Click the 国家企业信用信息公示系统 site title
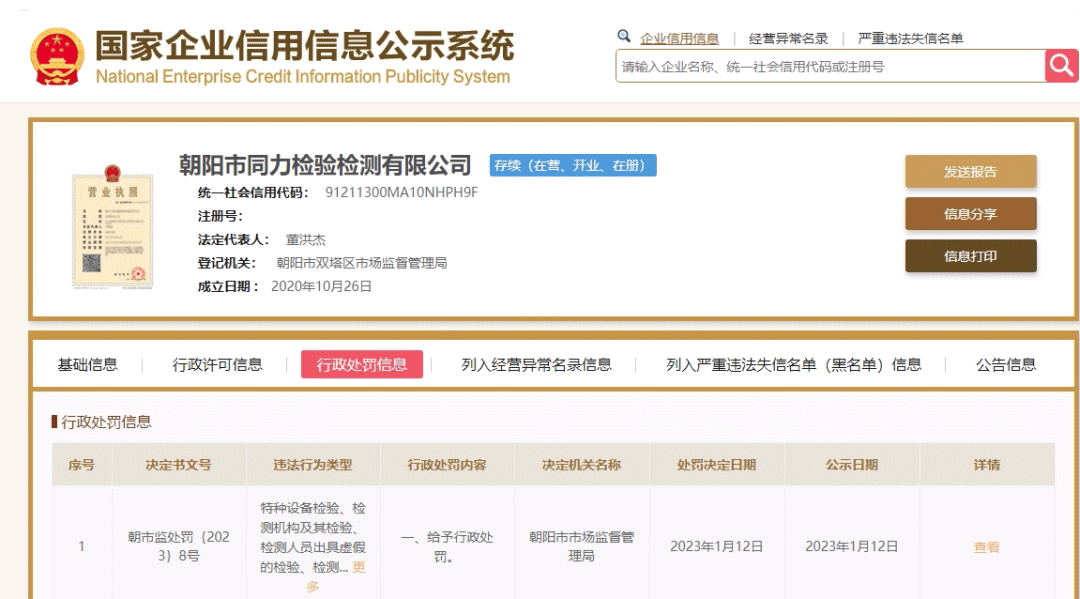Image resolution: width=1080 pixels, height=599 pixels. click(304, 46)
